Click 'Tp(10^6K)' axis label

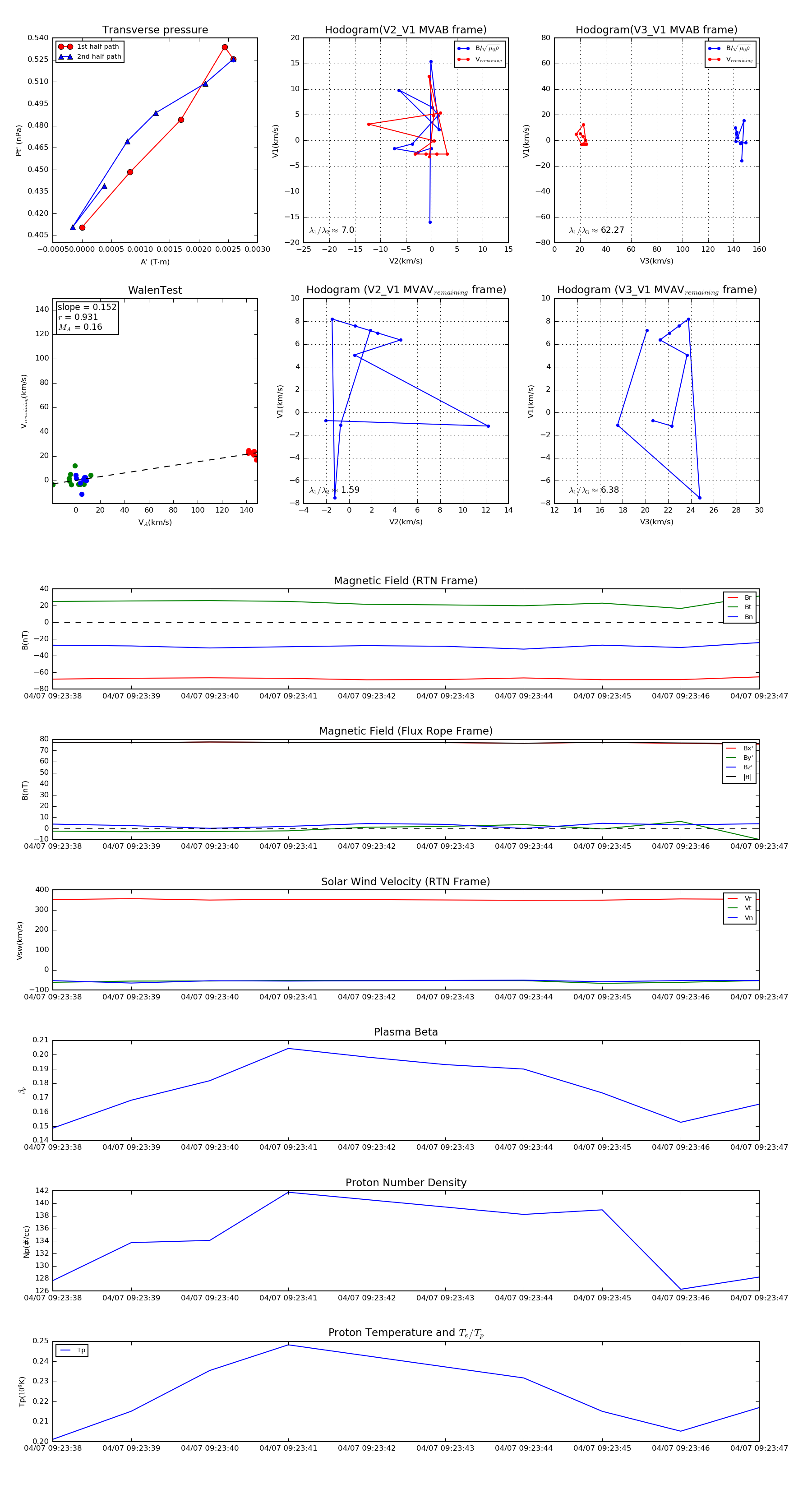point(22,1392)
